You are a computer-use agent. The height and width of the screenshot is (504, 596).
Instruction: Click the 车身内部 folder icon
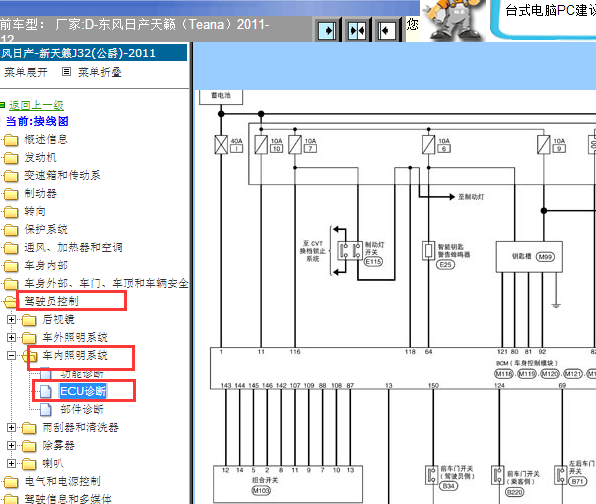click(x=11, y=266)
